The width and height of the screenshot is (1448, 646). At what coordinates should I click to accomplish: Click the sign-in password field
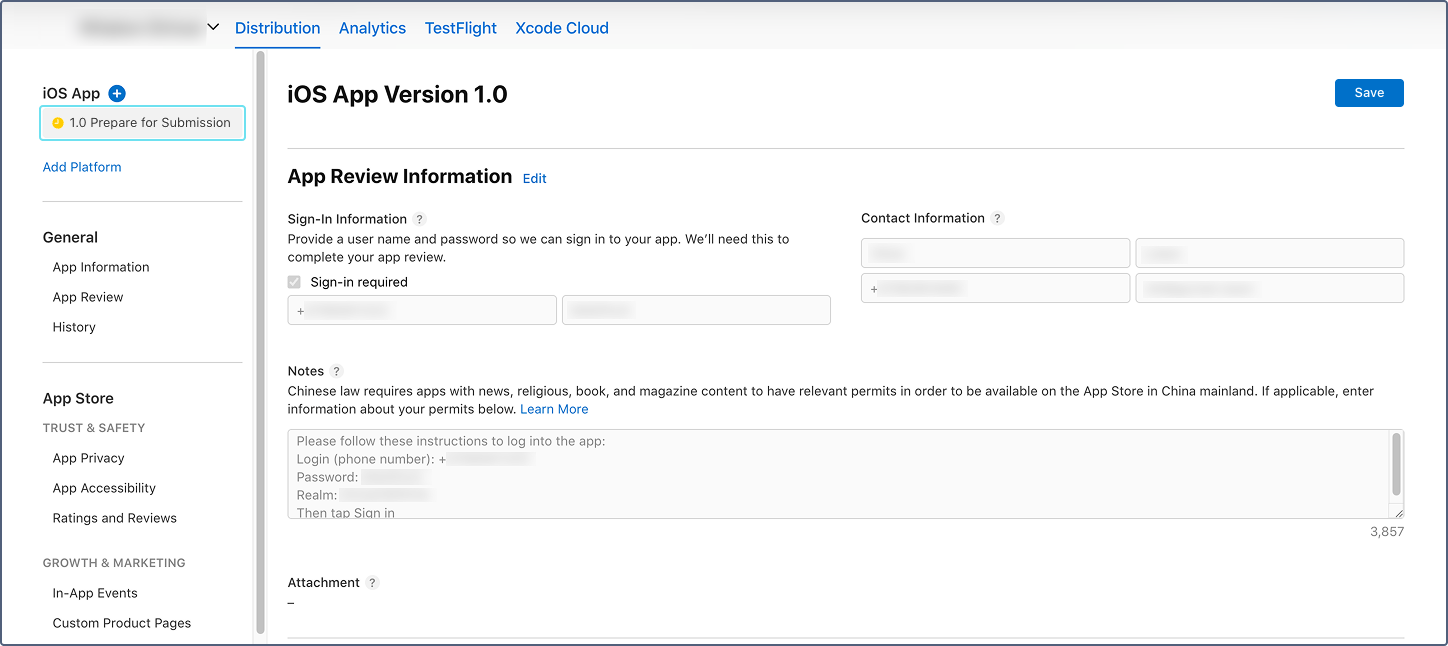click(x=696, y=310)
